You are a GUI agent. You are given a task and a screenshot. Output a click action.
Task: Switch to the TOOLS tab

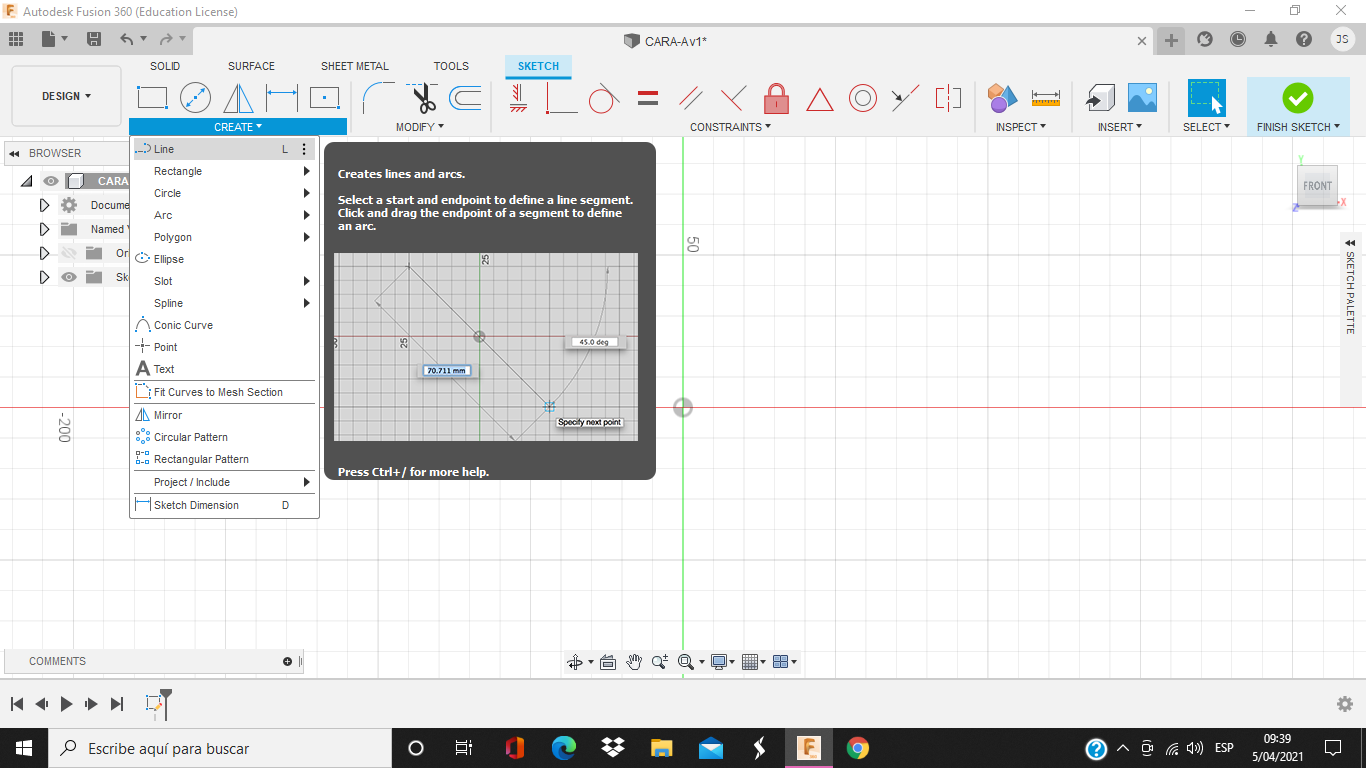pyautogui.click(x=451, y=66)
